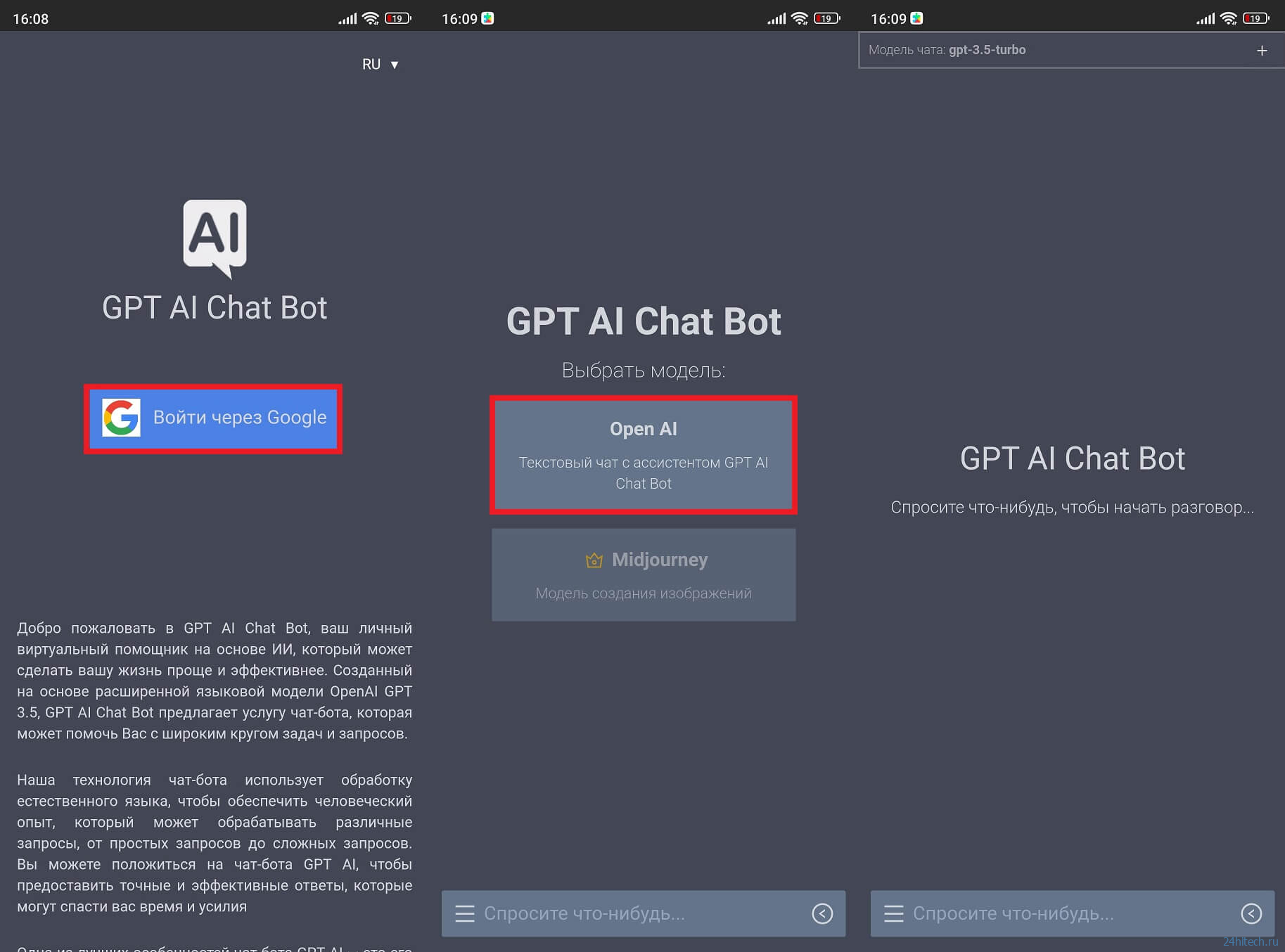Image resolution: width=1285 pixels, height=952 pixels.
Task: Select the Open AI text chat model
Action: coord(644,455)
